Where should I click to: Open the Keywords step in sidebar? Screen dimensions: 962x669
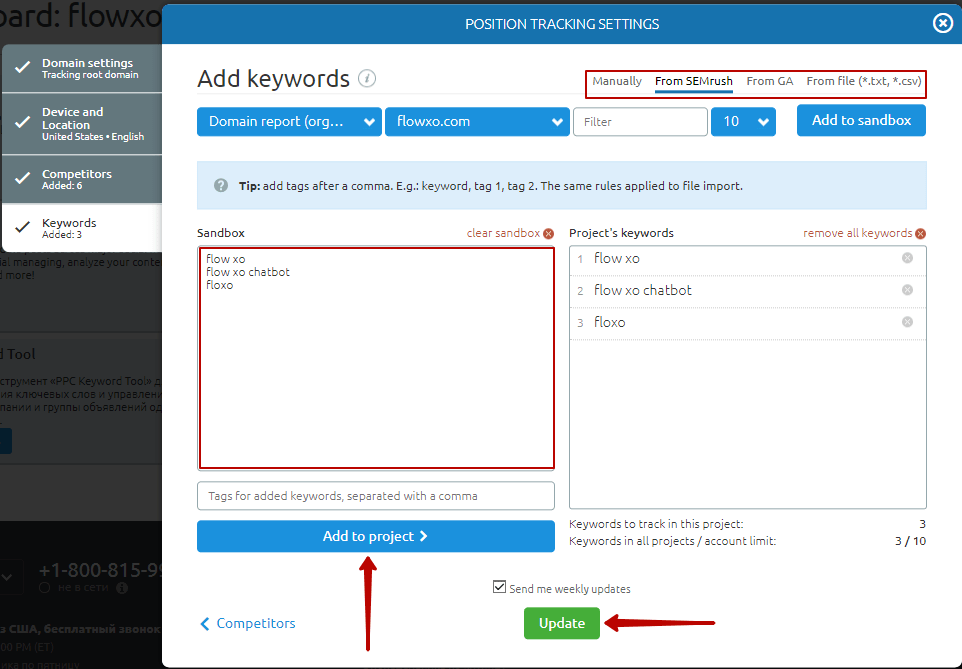coord(82,228)
